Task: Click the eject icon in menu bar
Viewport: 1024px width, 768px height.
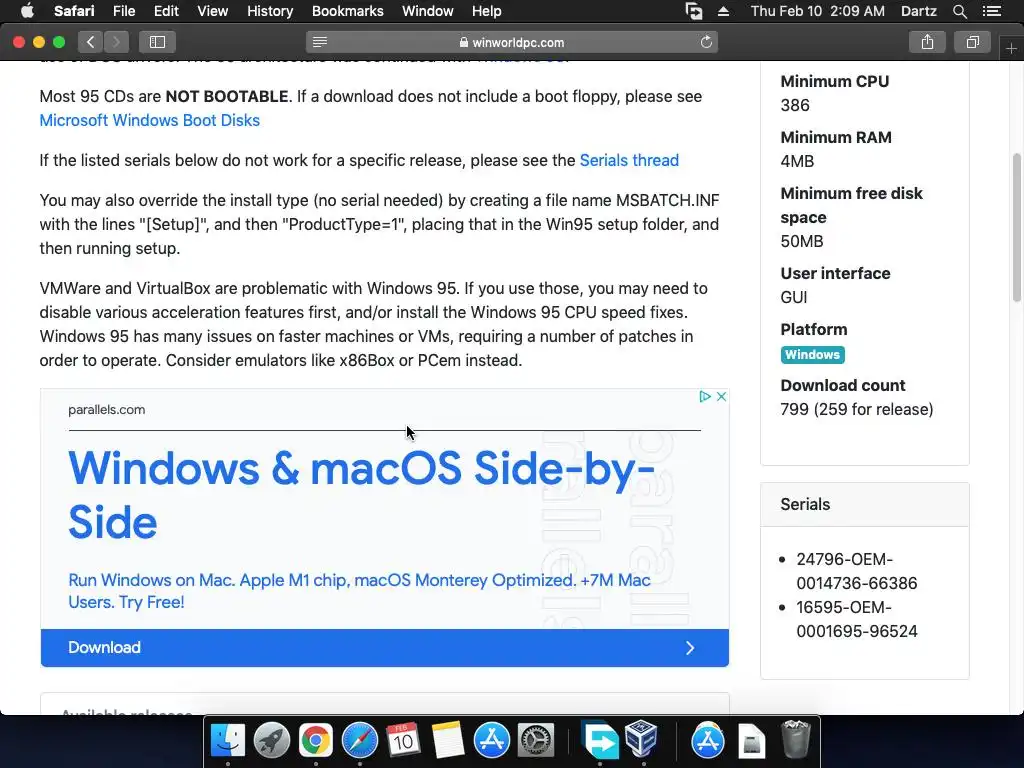Action: click(723, 11)
